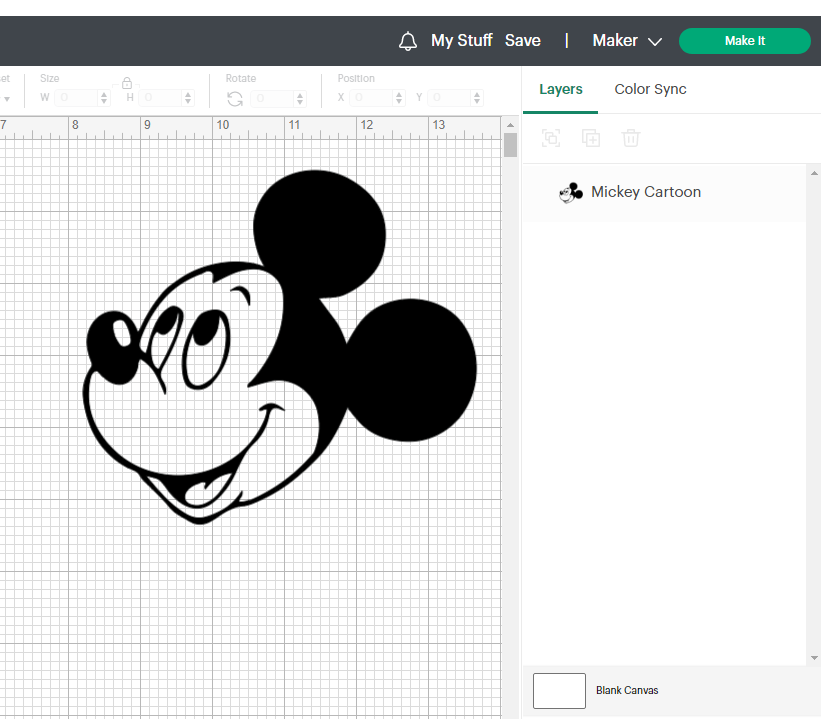Click the Width size input field

pos(76,97)
